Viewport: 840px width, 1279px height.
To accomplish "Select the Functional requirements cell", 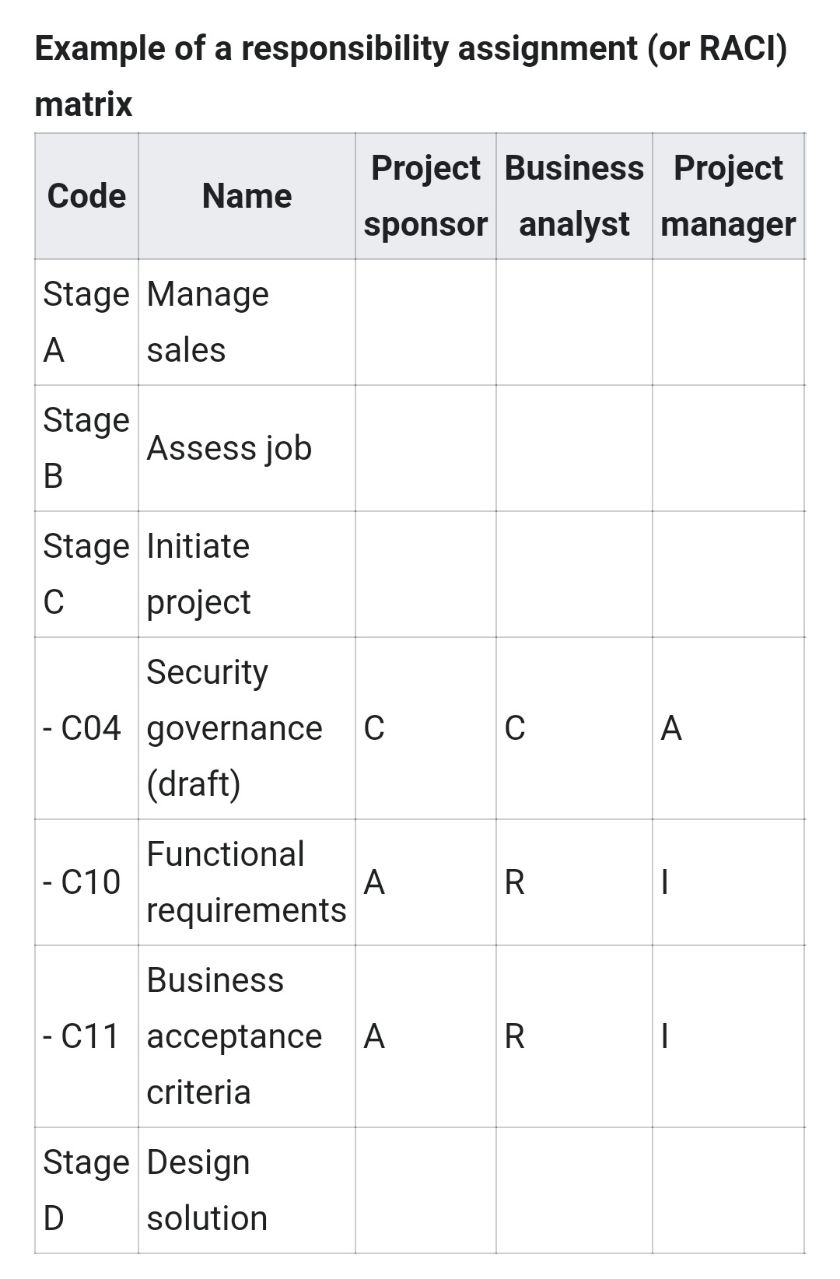I will click(246, 882).
